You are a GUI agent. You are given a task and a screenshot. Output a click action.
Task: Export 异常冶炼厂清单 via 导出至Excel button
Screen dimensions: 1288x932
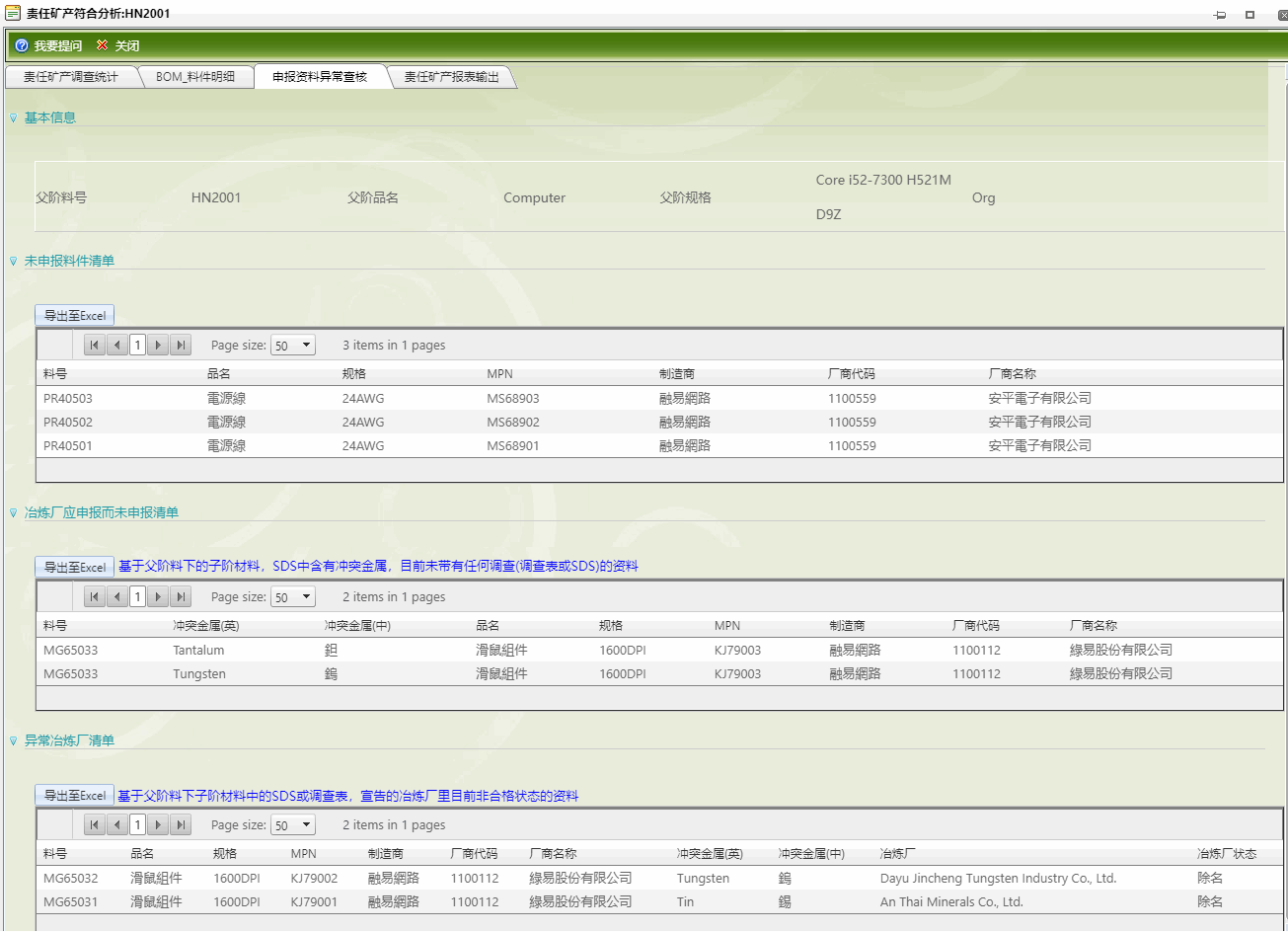[75, 796]
